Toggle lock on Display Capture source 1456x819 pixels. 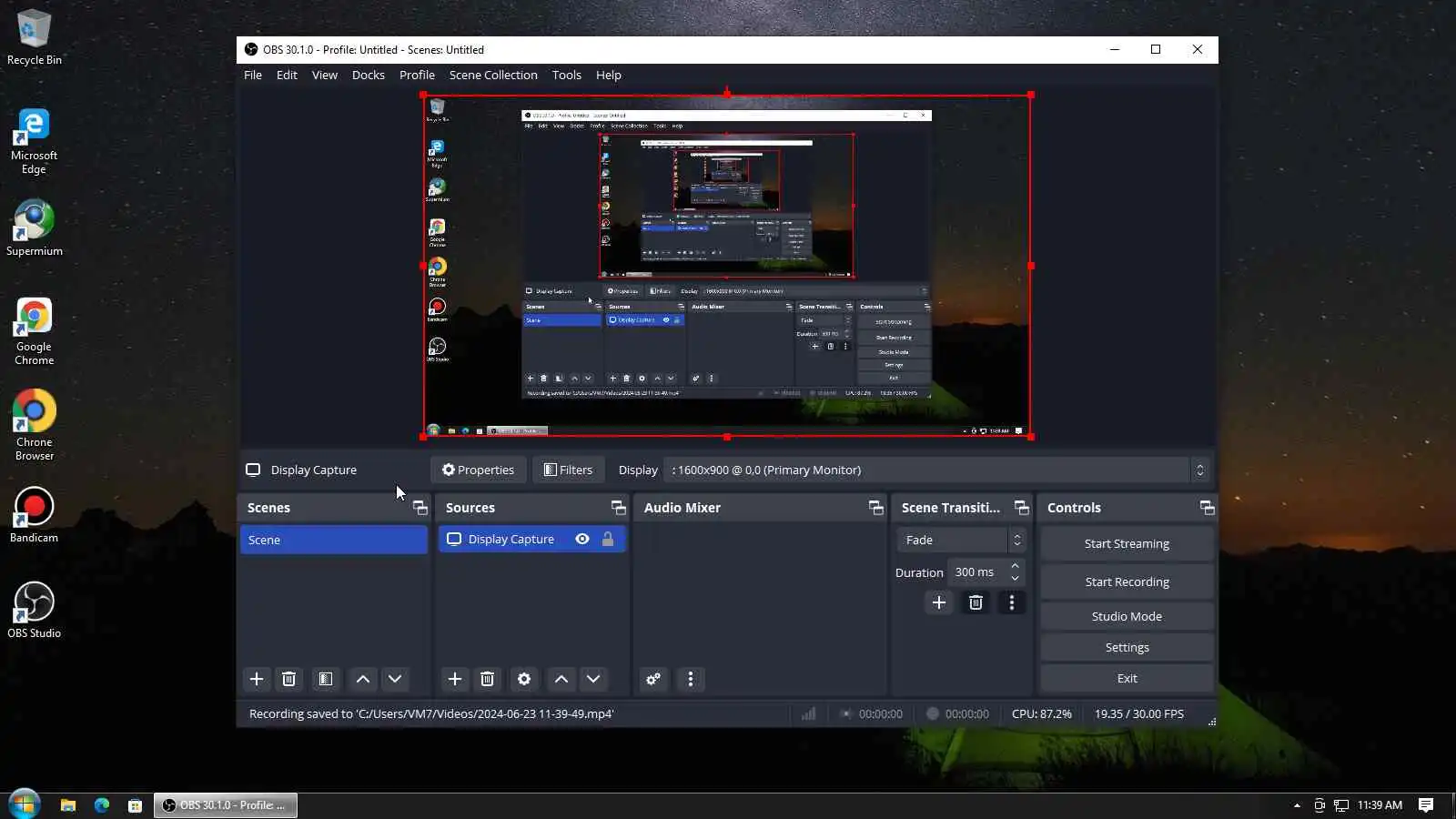click(608, 539)
